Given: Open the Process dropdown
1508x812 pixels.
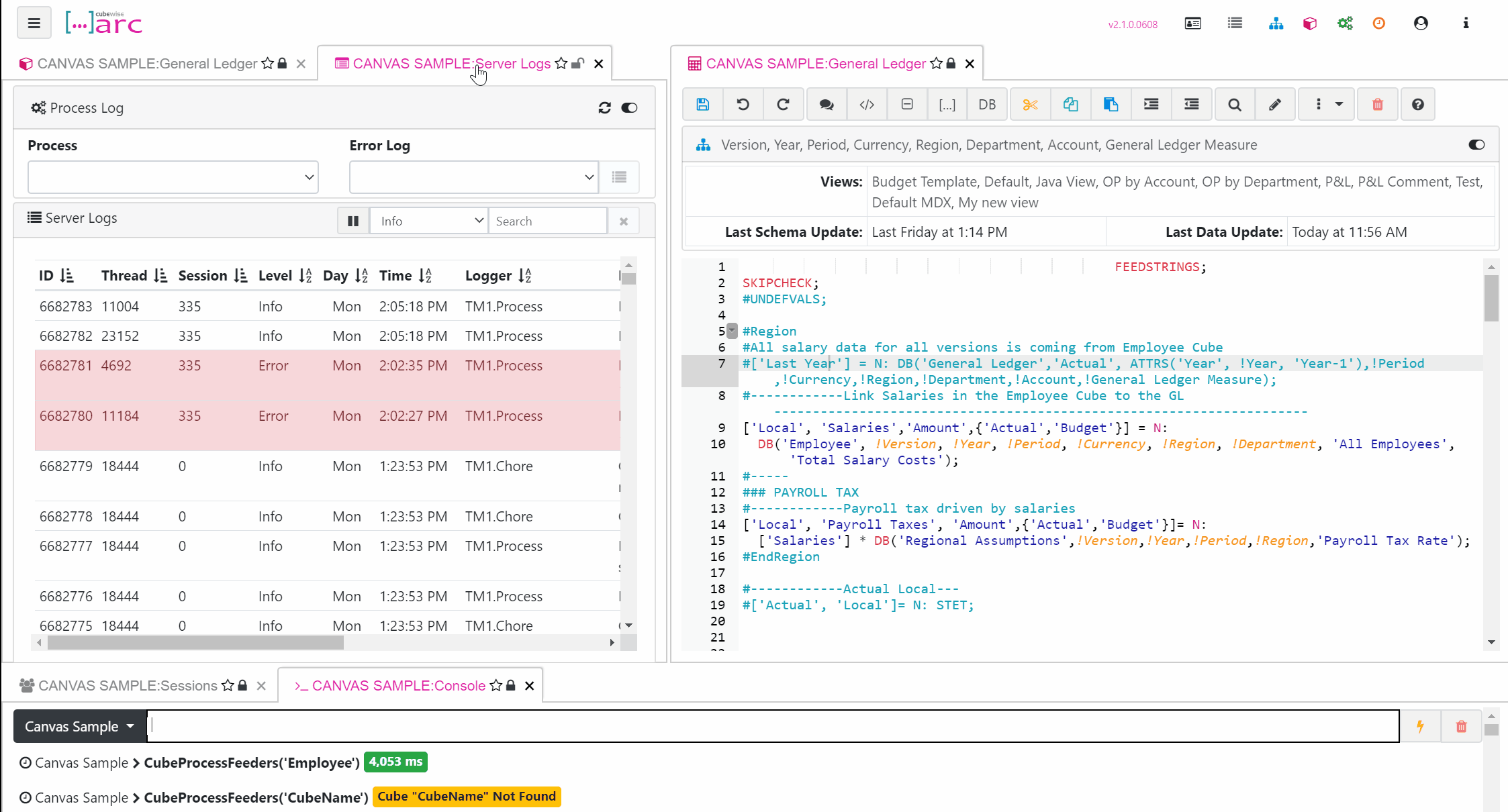Looking at the screenshot, I should click(x=173, y=177).
